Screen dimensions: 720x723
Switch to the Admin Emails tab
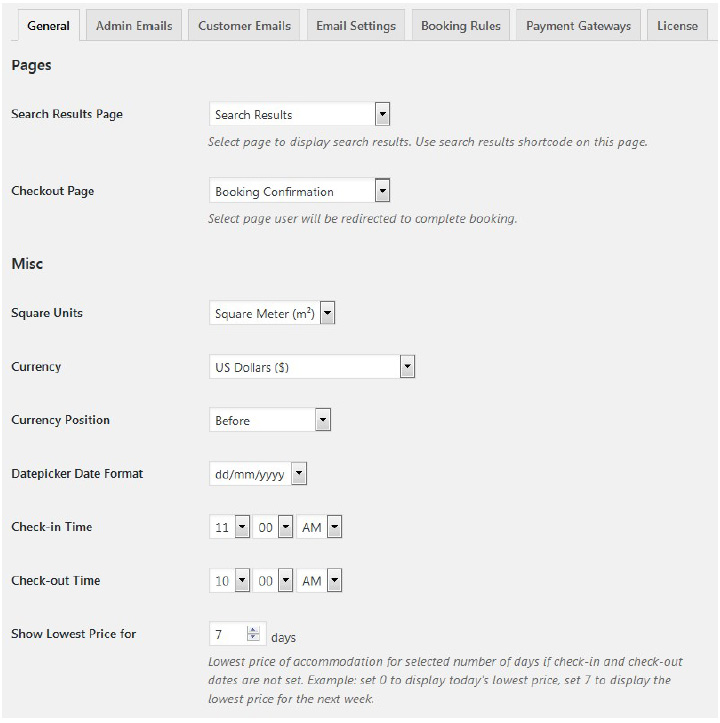coord(134,26)
